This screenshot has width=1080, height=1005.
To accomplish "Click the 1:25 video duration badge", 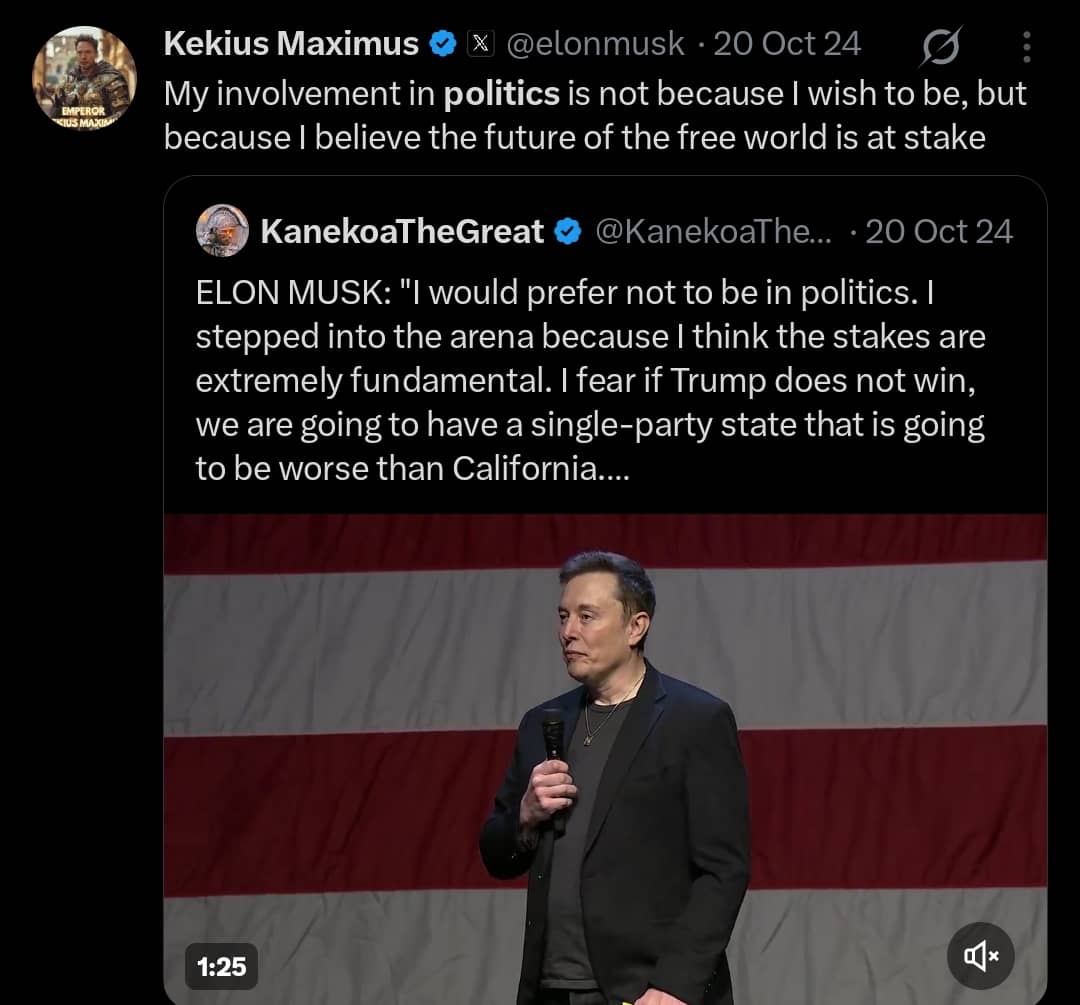I will point(222,966).
